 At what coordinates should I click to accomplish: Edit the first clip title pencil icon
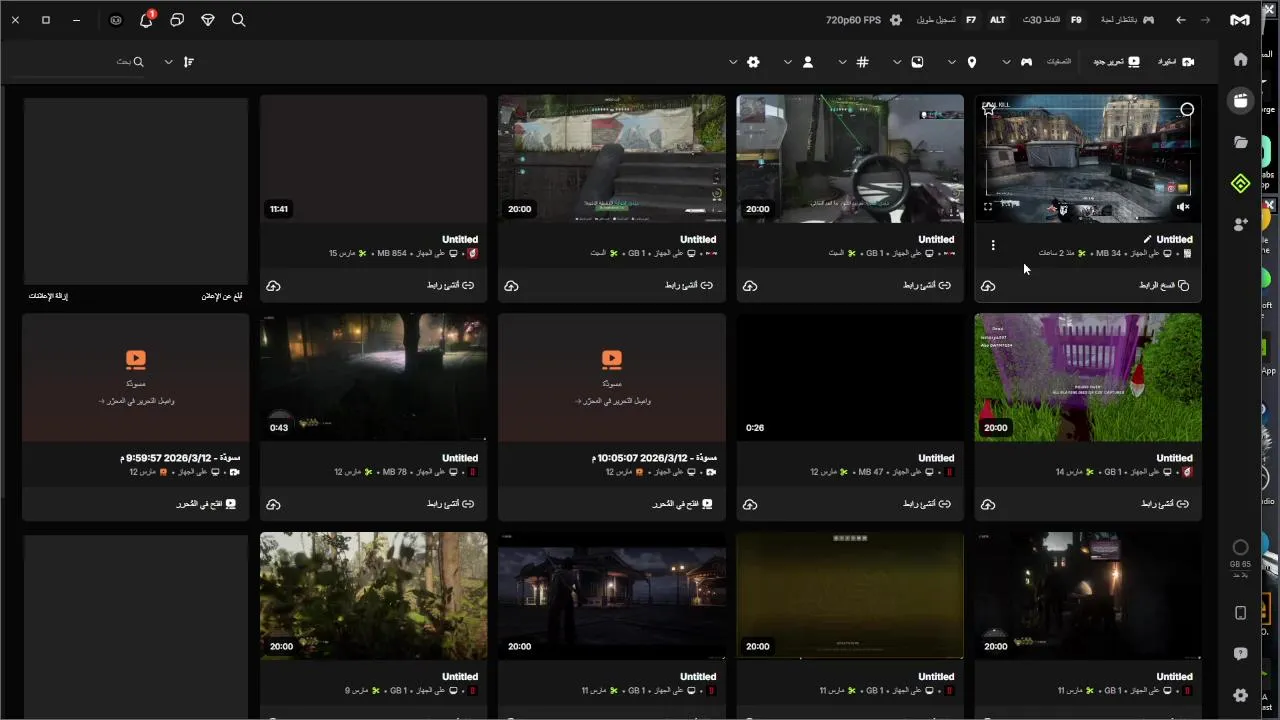point(1147,239)
